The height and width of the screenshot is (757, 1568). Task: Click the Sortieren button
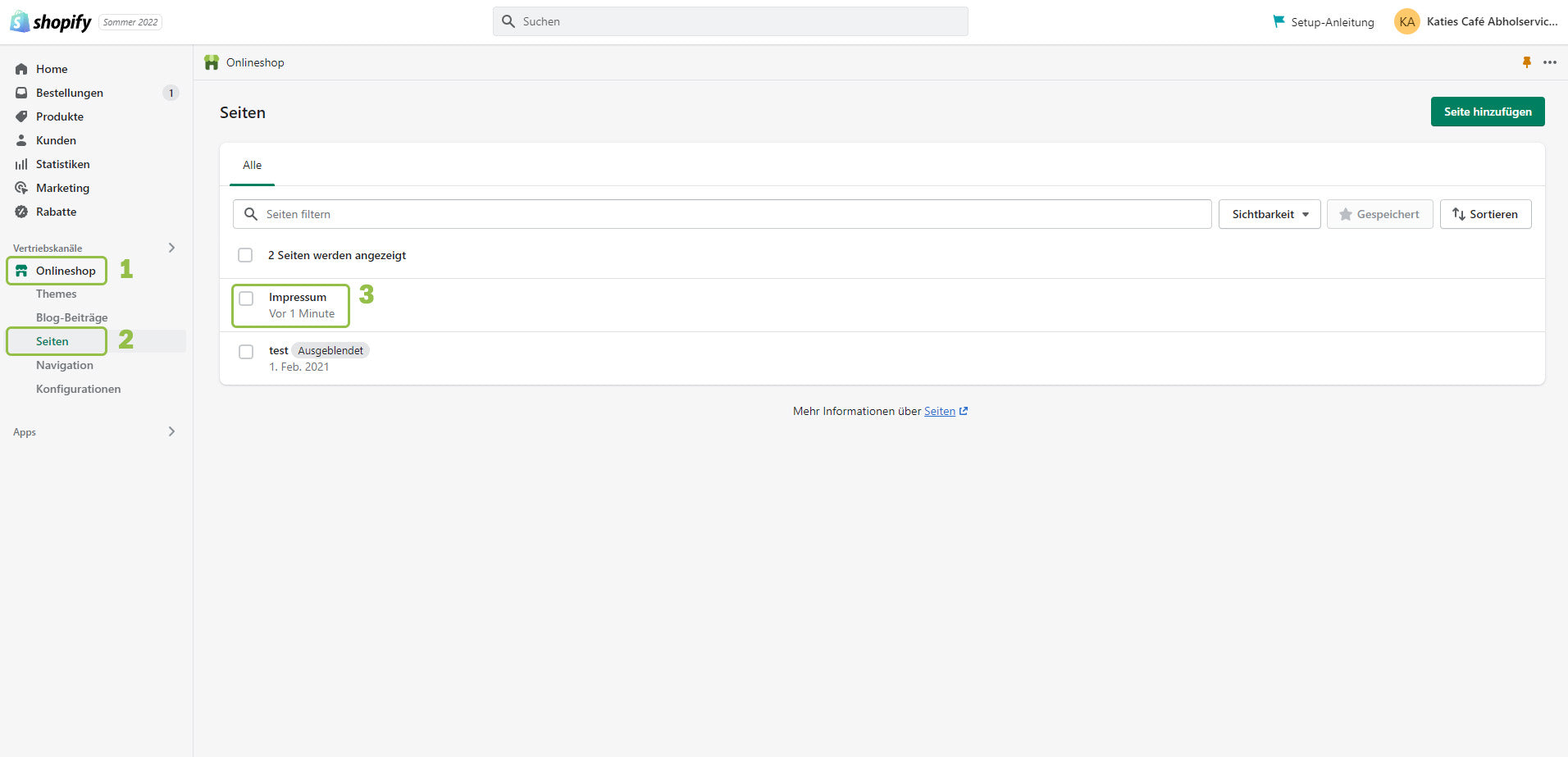click(x=1485, y=214)
